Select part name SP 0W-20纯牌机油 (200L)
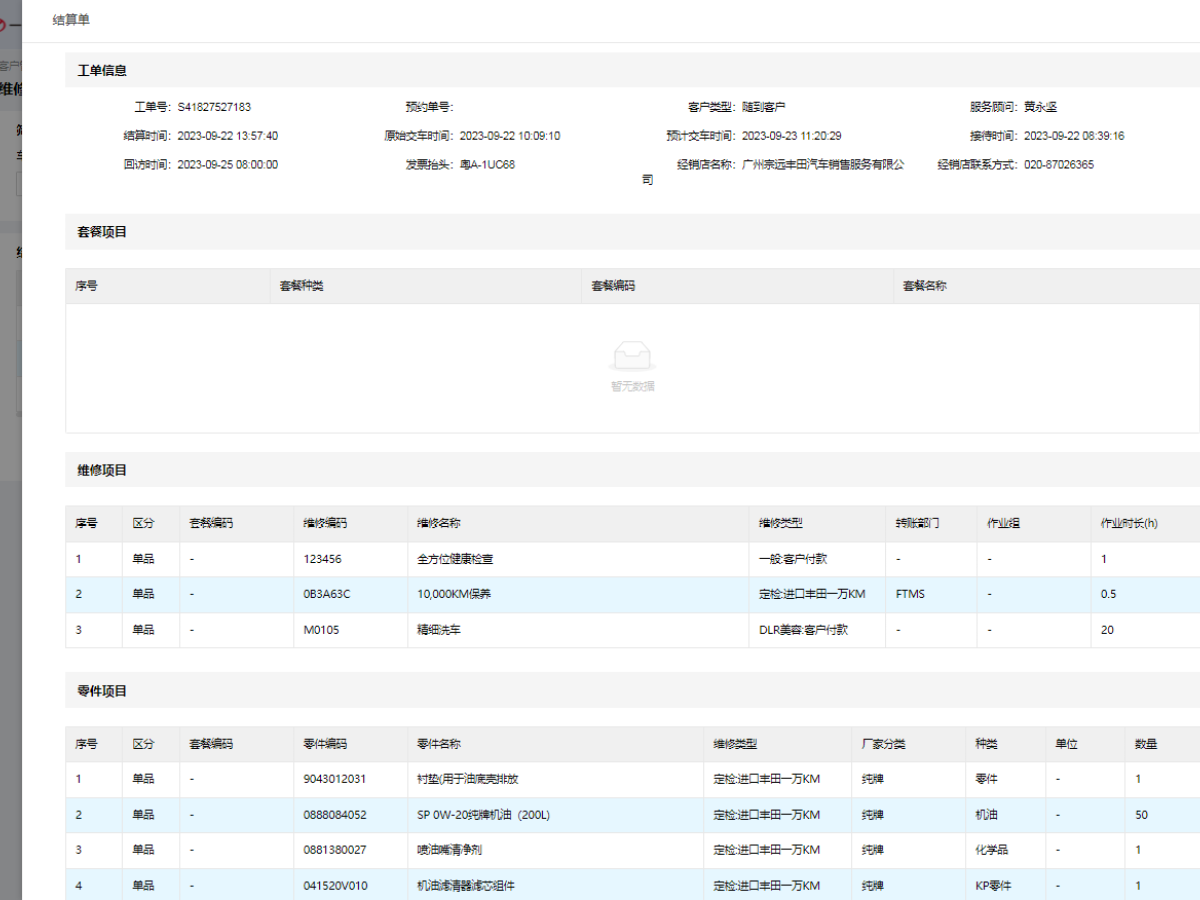 coord(483,815)
